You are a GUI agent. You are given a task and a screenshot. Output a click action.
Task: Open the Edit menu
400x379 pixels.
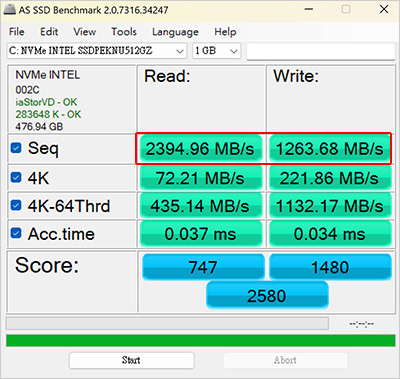pyautogui.click(x=49, y=32)
